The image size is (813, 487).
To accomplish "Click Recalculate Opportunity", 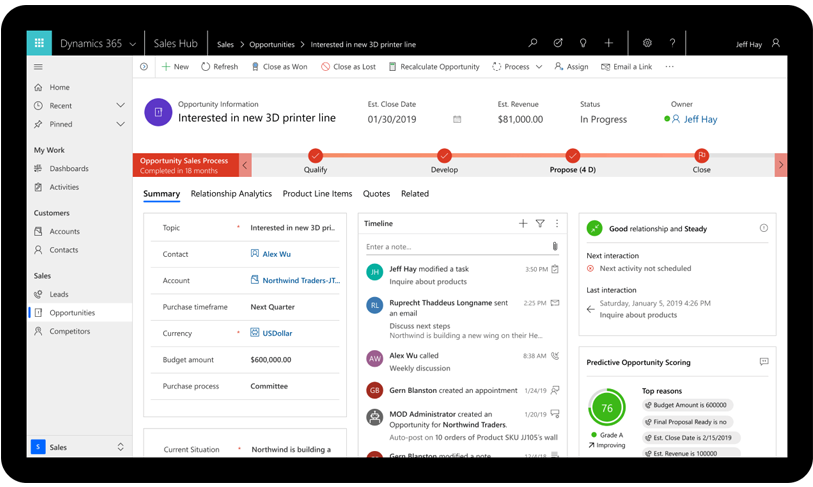I will coord(434,67).
